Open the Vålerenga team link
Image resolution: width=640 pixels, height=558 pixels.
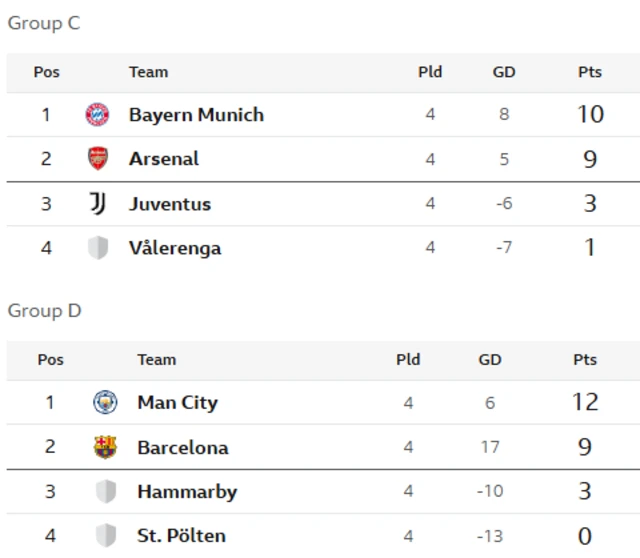point(175,248)
